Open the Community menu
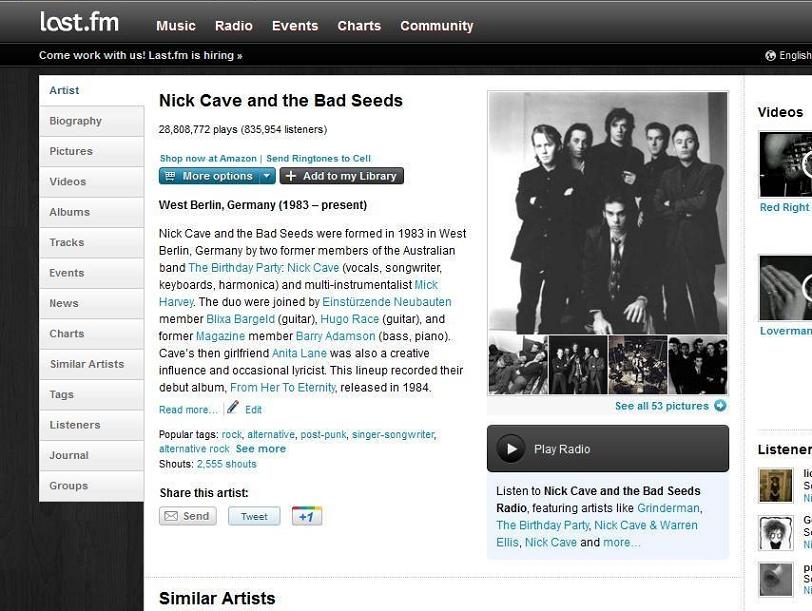Viewport: 812px width, 611px height. point(437,26)
